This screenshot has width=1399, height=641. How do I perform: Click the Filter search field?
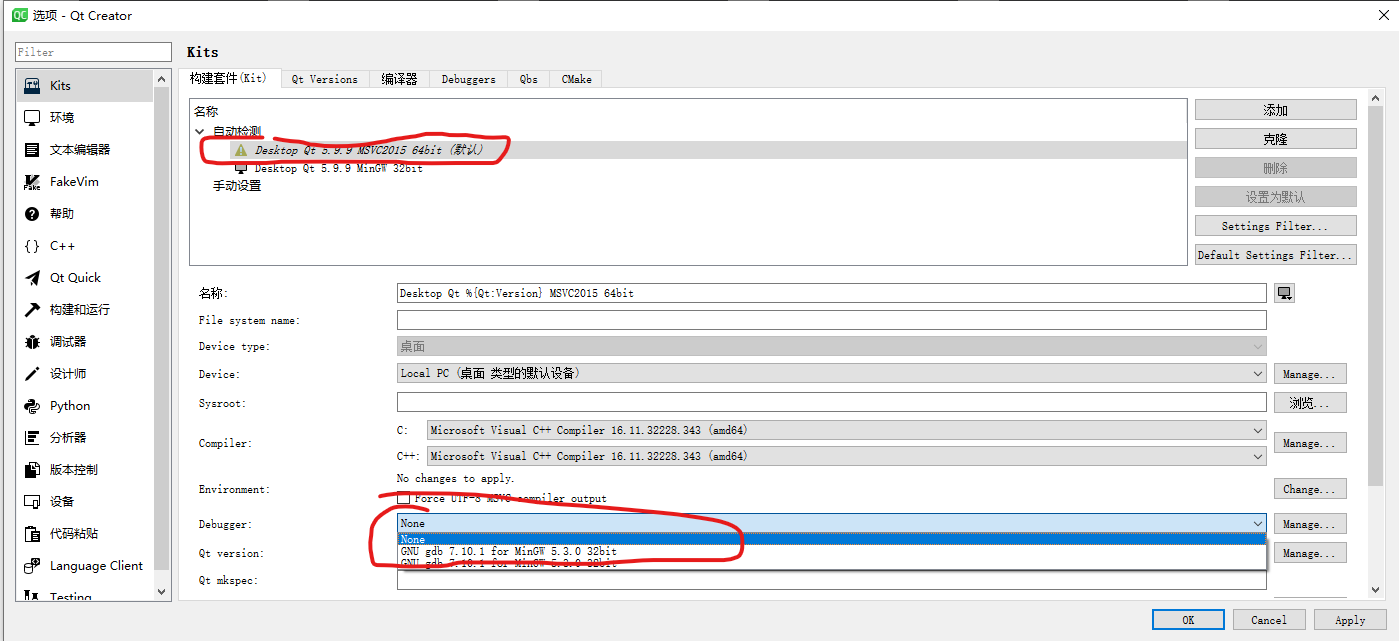click(92, 51)
